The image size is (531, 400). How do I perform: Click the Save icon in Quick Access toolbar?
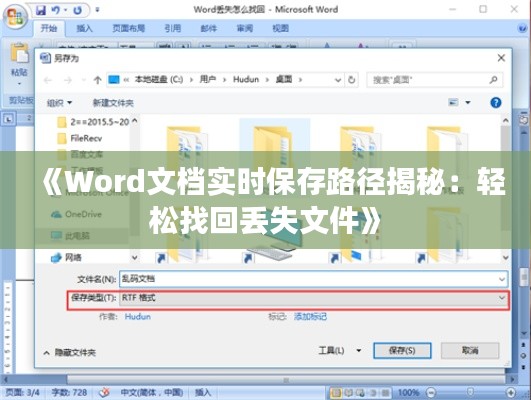(41, 10)
